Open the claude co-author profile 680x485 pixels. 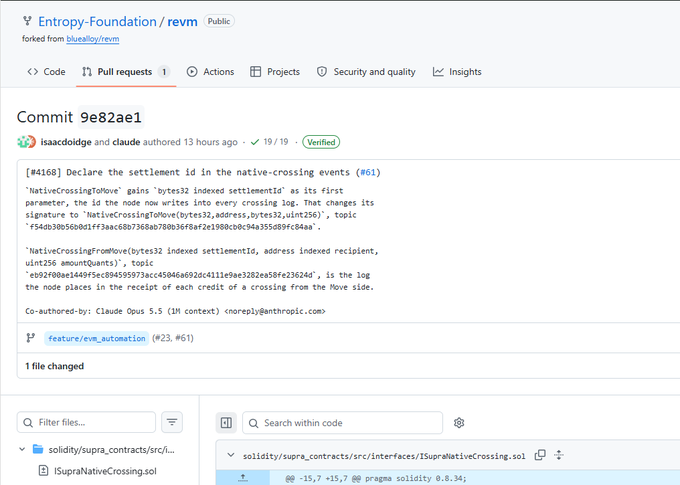coord(126,142)
